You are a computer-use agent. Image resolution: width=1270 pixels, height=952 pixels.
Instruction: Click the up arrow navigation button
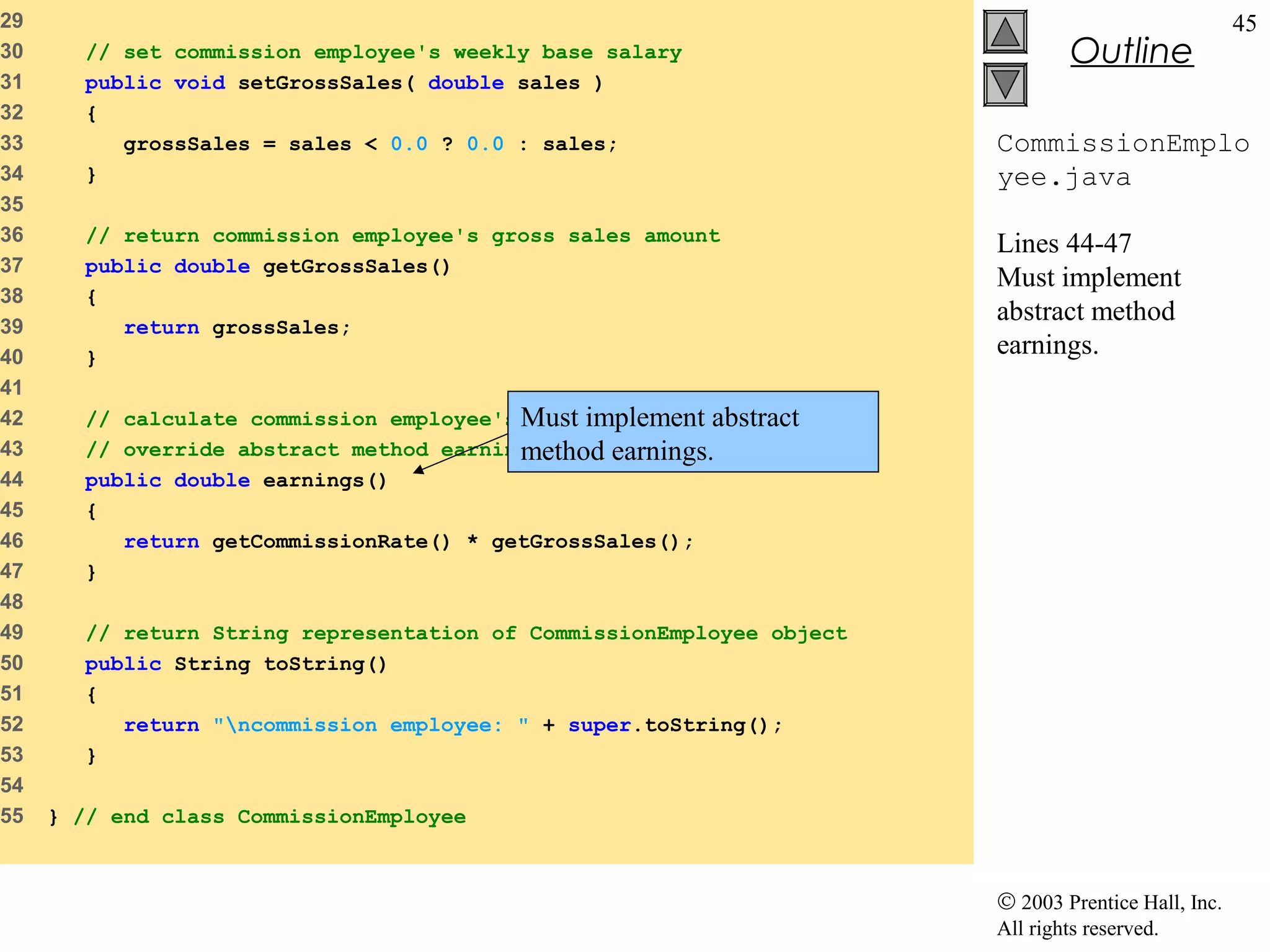click(x=1005, y=32)
